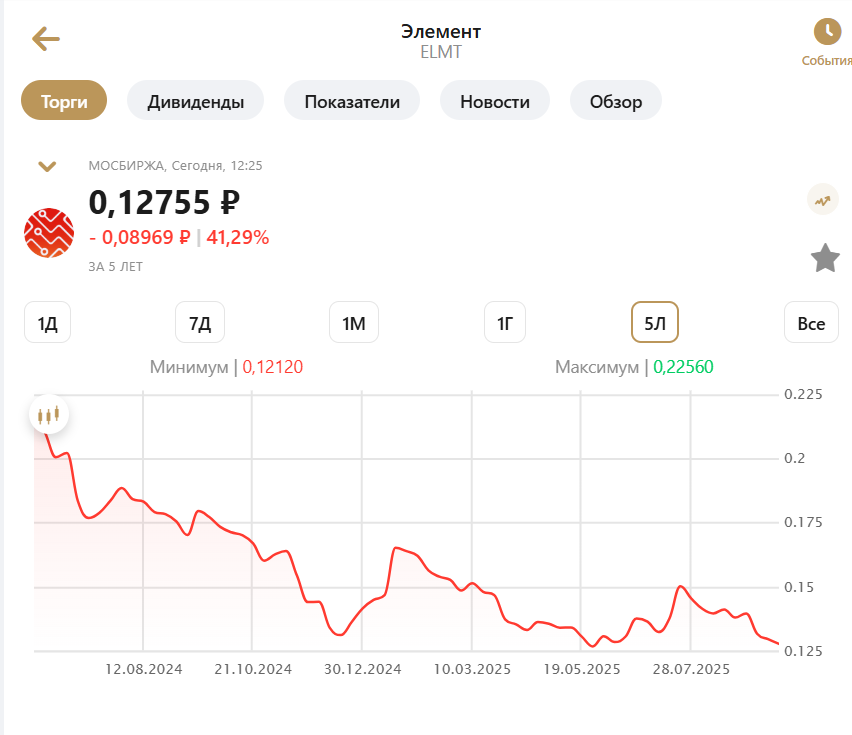Switch to the Дивиденды tab
Viewport: 852px width, 735px height.
(196, 100)
